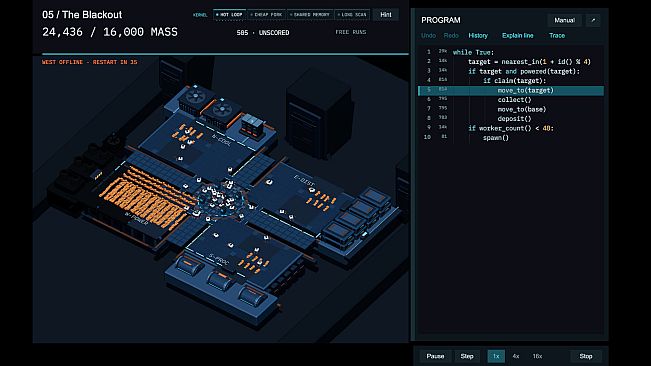The image size is (651, 366).
Task: Step the simulation once
Action: click(467, 356)
